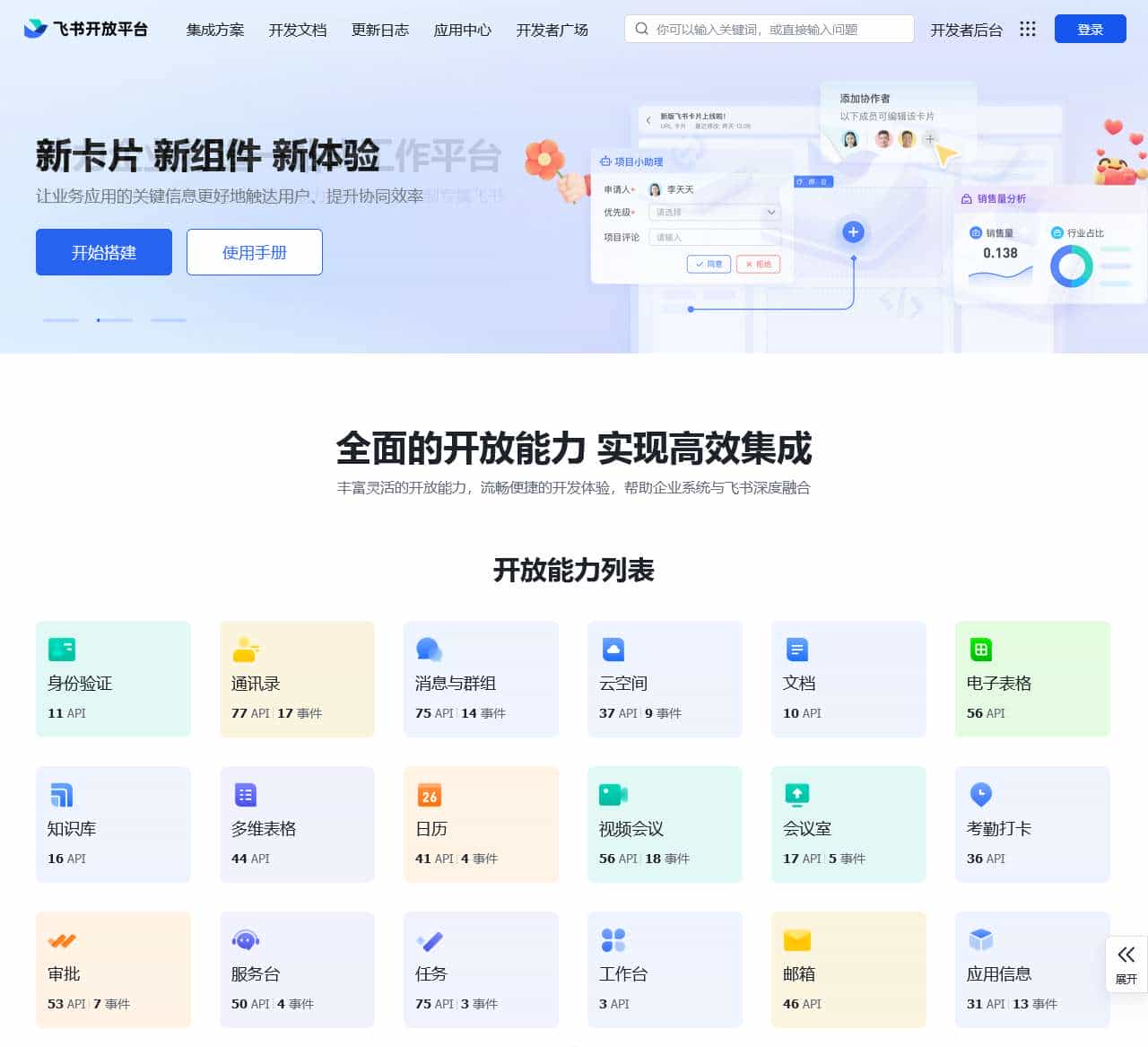Click the 工作台 workbench icon

613,940
